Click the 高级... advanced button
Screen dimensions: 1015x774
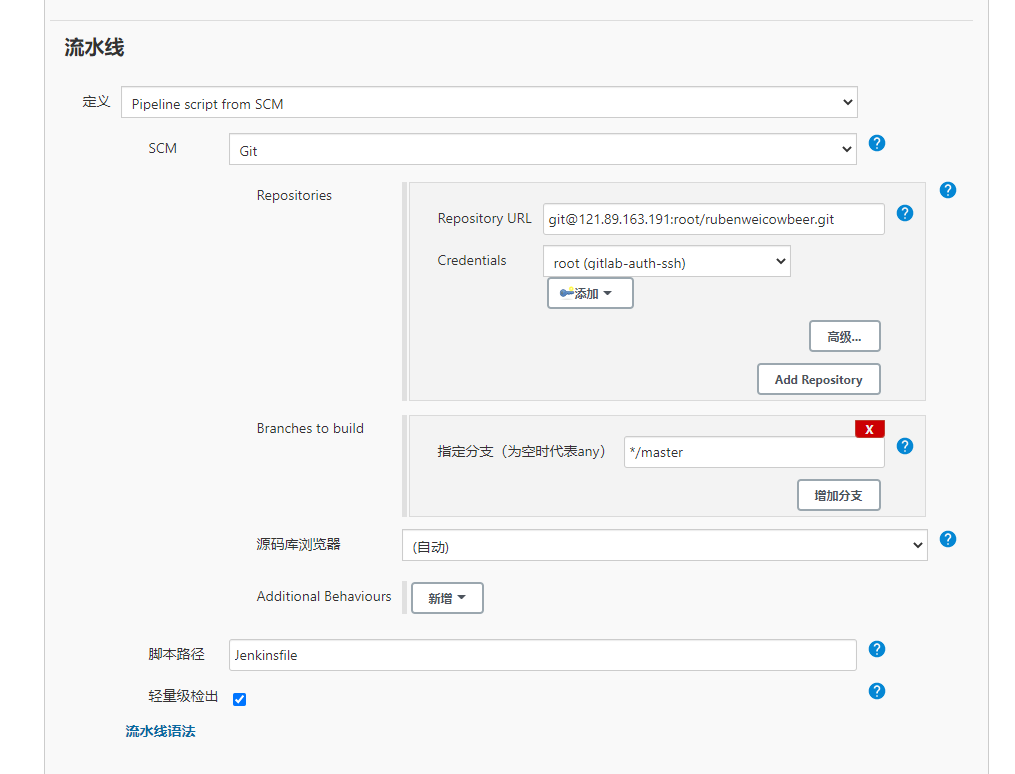point(844,337)
